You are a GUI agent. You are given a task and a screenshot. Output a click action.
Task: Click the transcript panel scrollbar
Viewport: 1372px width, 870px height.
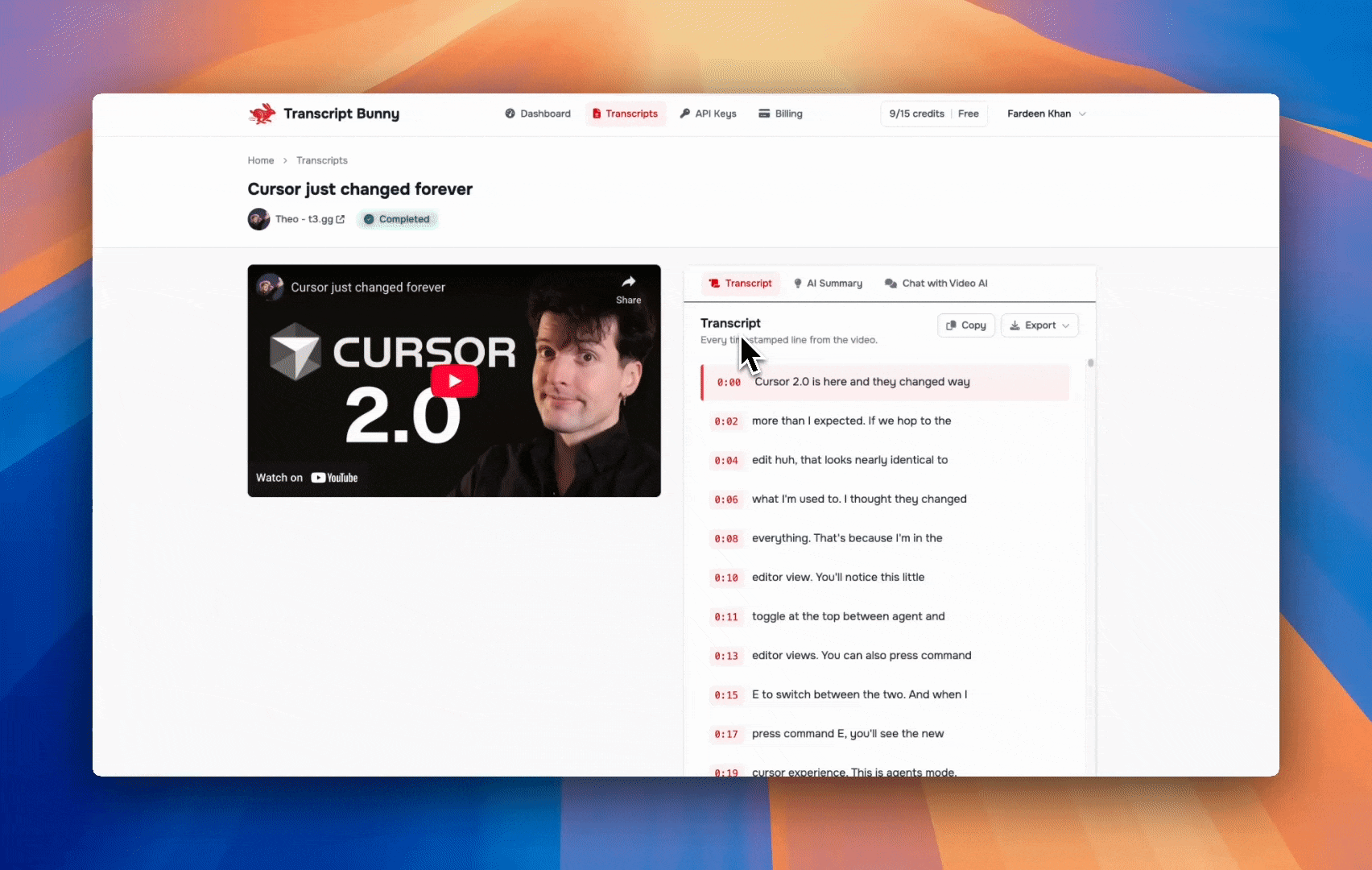pyautogui.click(x=1090, y=364)
